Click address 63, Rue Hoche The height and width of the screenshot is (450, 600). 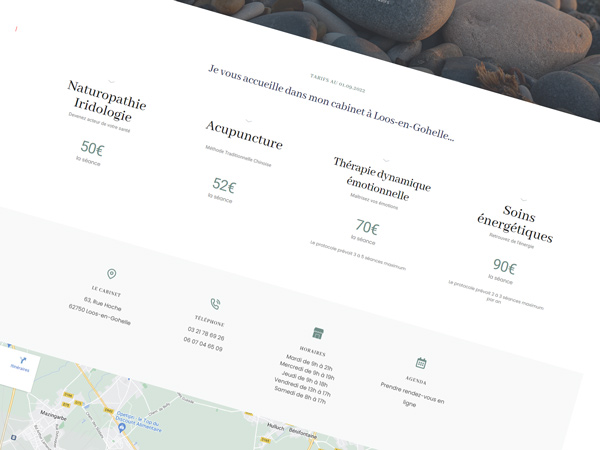point(103,304)
